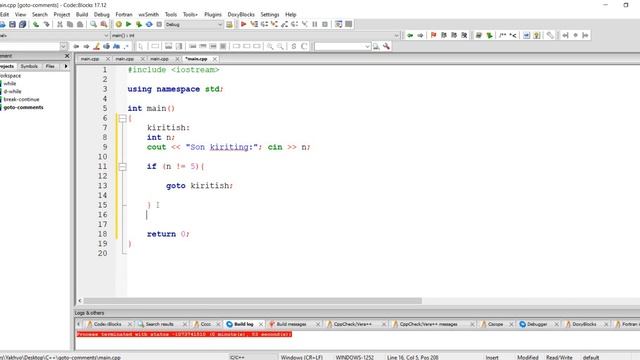The width and height of the screenshot is (640, 360).
Task: Show more Management tabs via arrow
Action: (x=66, y=66)
